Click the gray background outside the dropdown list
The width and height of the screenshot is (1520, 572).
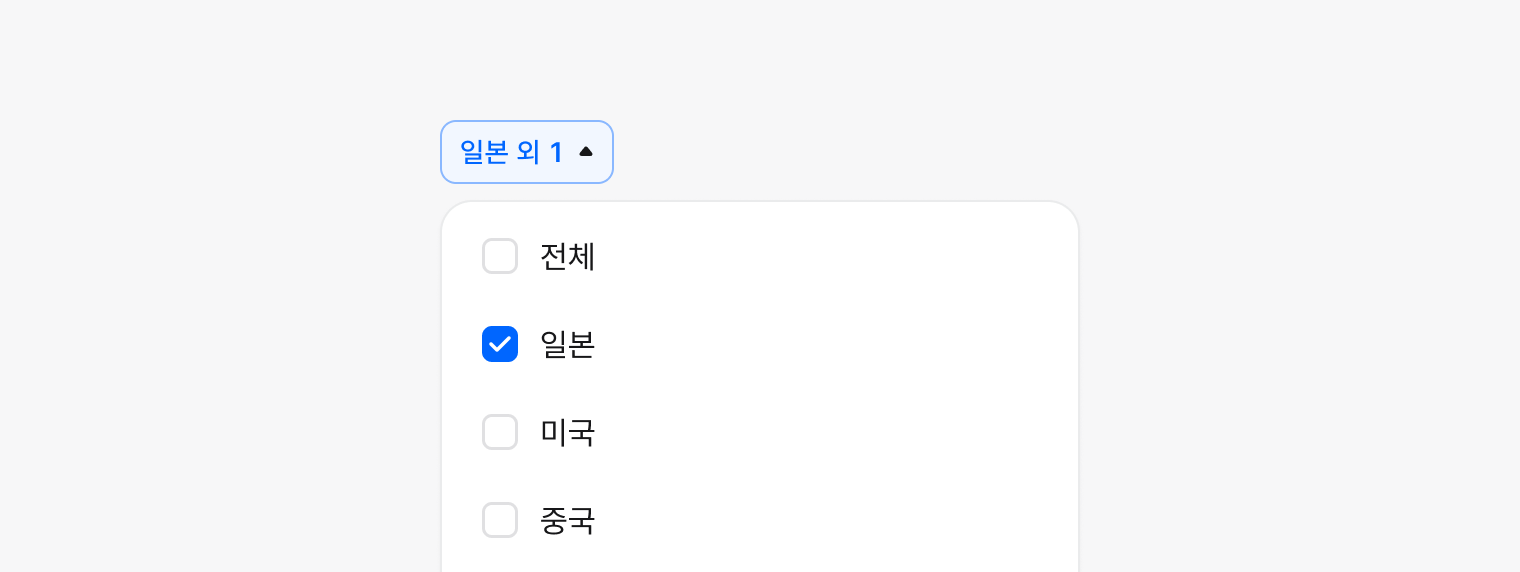(1300, 300)
